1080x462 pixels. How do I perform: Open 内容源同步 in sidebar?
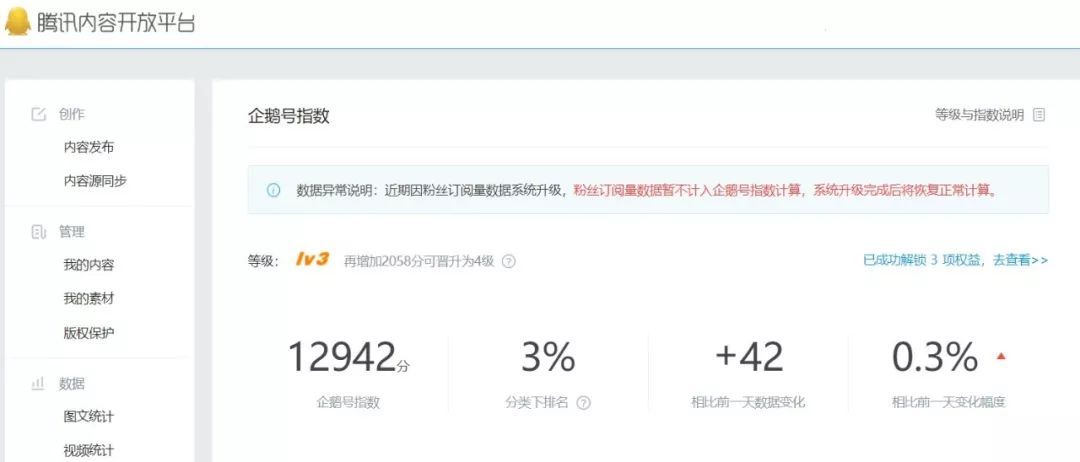[95, 181]
